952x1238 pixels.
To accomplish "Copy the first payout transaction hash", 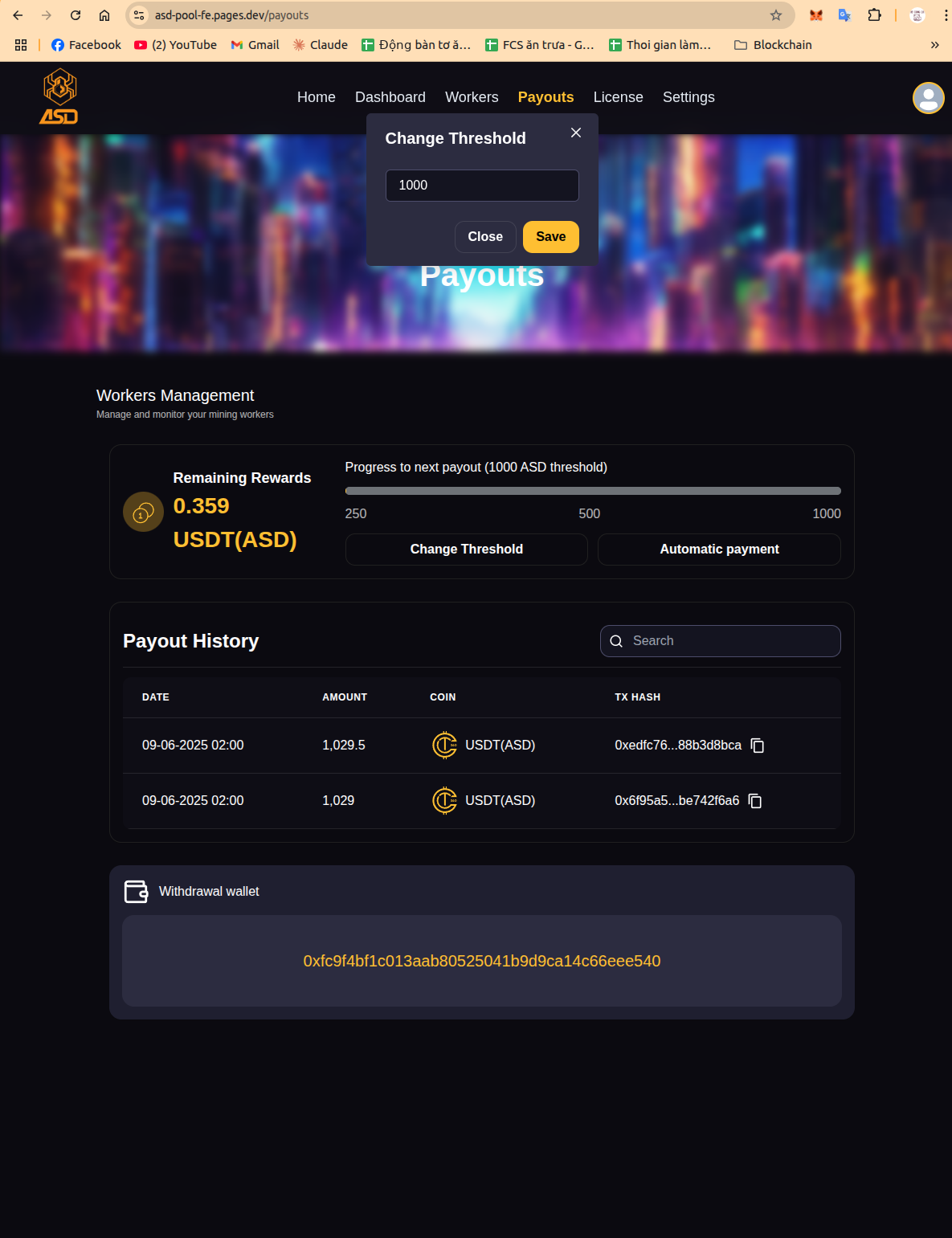I will pos(757,746).
